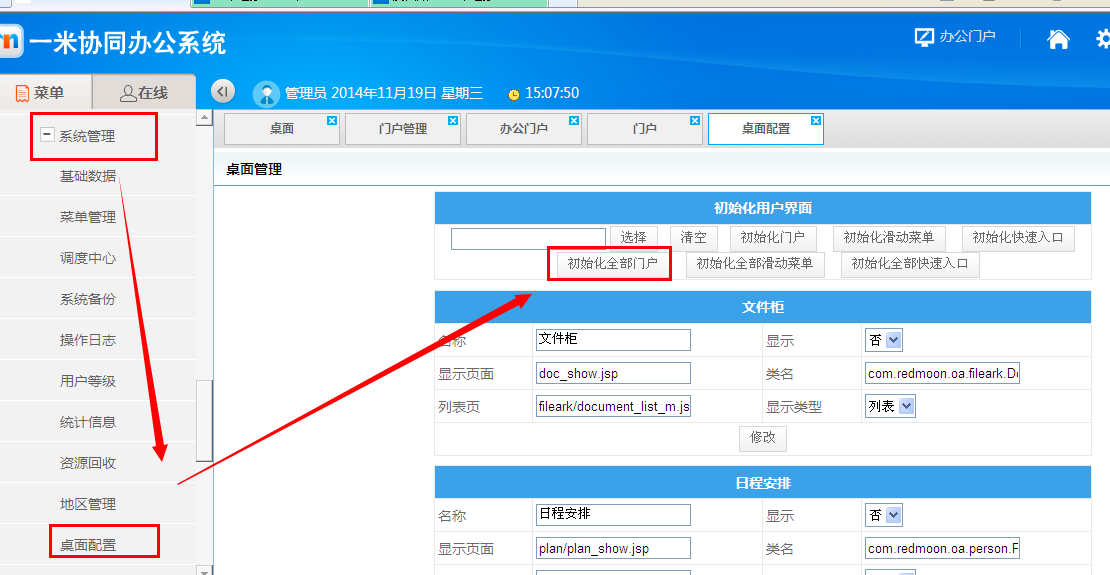This screenshot has width=1110, height=575.
Task: Collapse the 系统管理 tree node
Action: [47, 135]
